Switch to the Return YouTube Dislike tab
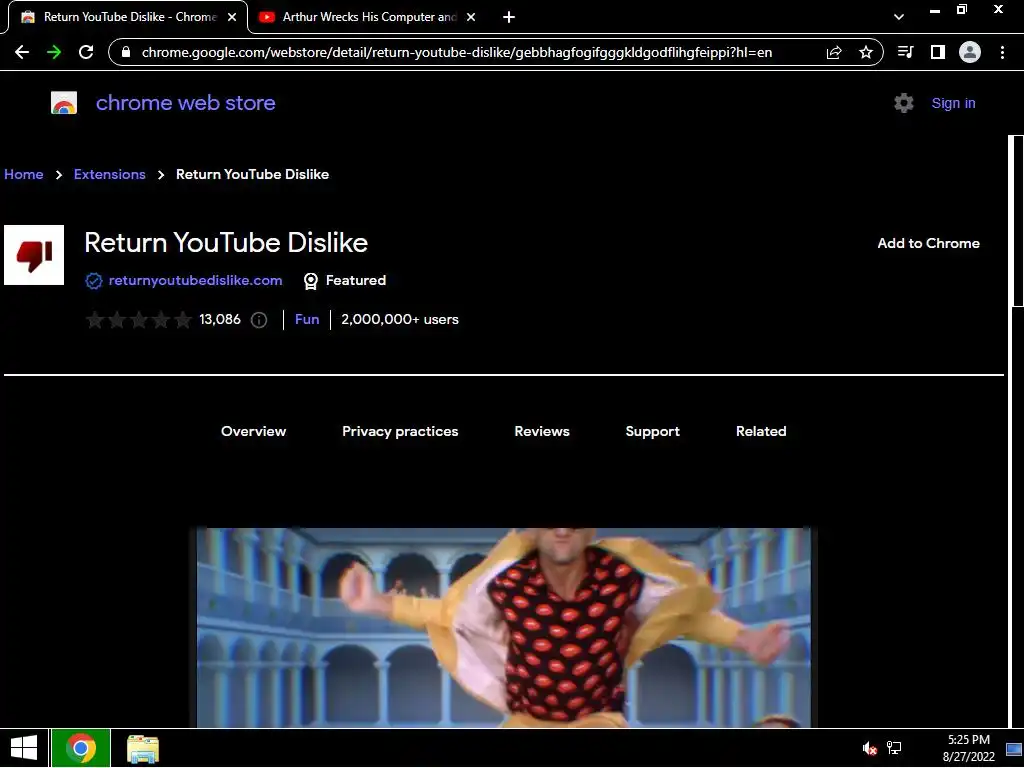 pyautogui.click(x=127, y=17)
